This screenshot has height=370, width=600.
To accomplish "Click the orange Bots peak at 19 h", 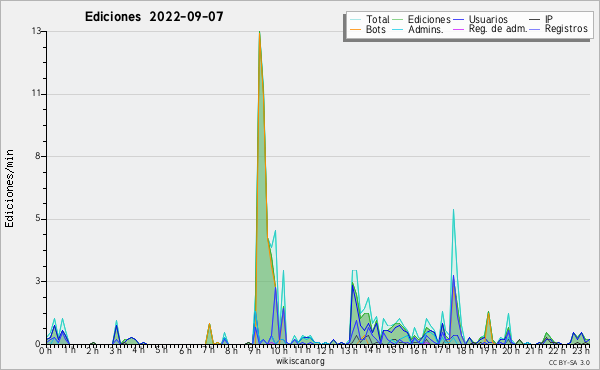I will pyautogui.click(x=488, y=313).
